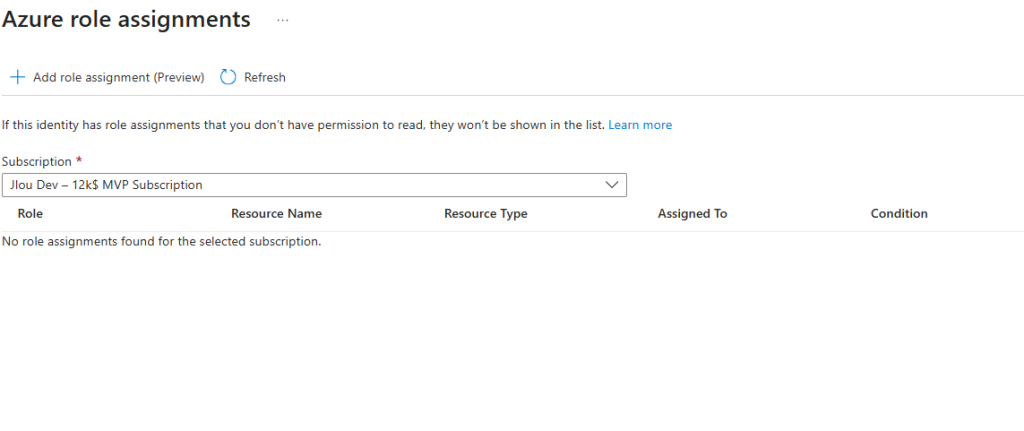Click the 'No role assignments found' message
This screenshot has width=1024, height=431.
pos(161,241)
